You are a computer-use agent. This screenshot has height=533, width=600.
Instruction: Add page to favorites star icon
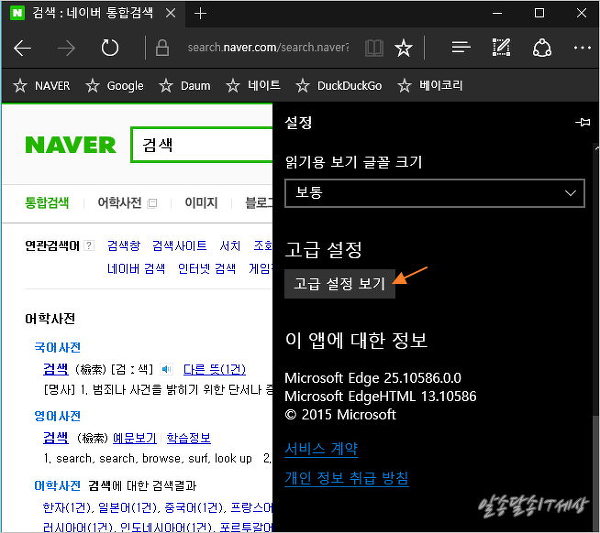pos(403,48)
